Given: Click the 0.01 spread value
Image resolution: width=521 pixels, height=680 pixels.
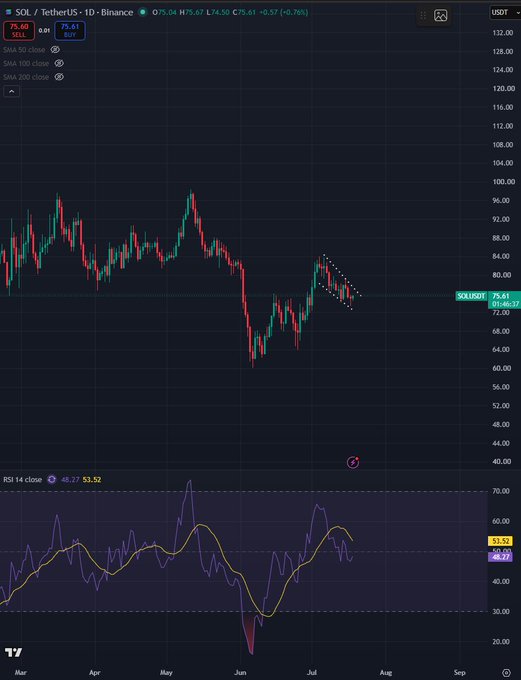Looking at the screenshot, I should (44, 30).
